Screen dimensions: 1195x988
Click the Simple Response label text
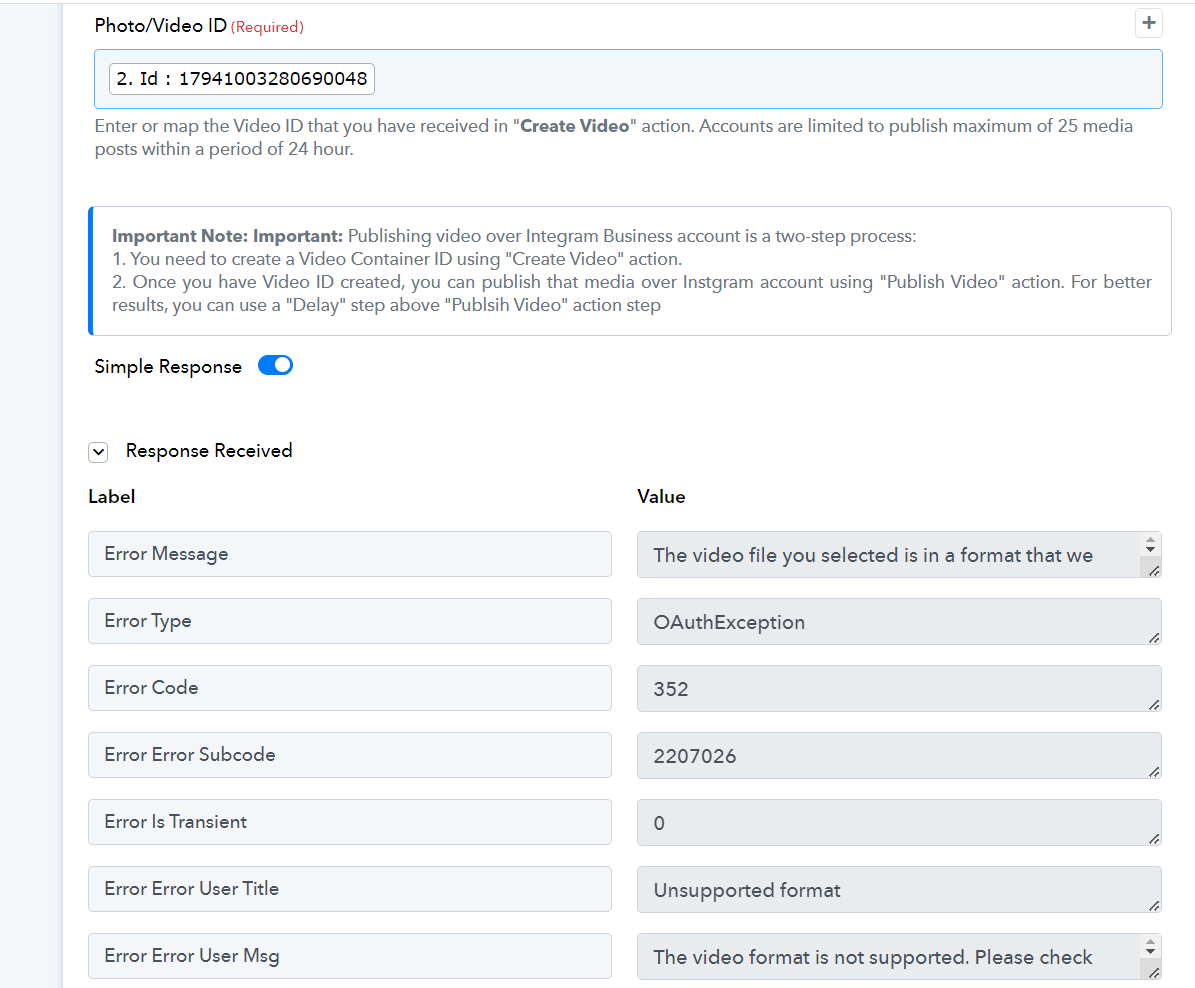pyautogui.click(x=168, y=367)
